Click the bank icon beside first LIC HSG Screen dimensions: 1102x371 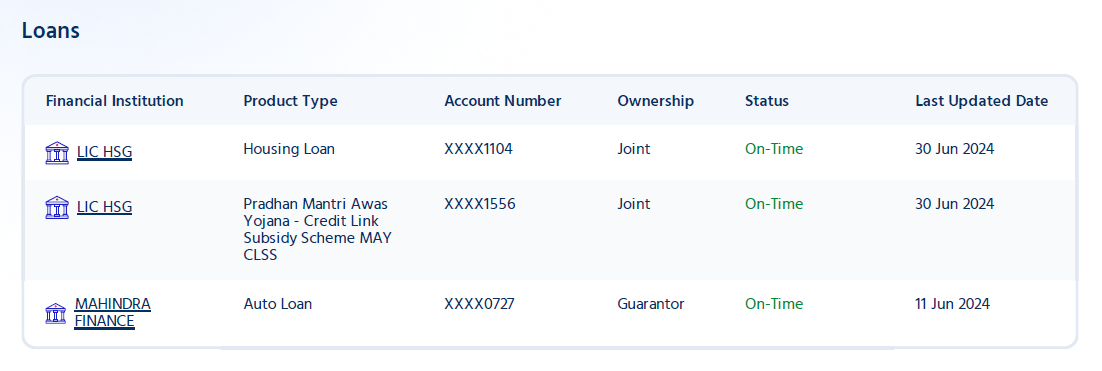(x=57, y=152)
